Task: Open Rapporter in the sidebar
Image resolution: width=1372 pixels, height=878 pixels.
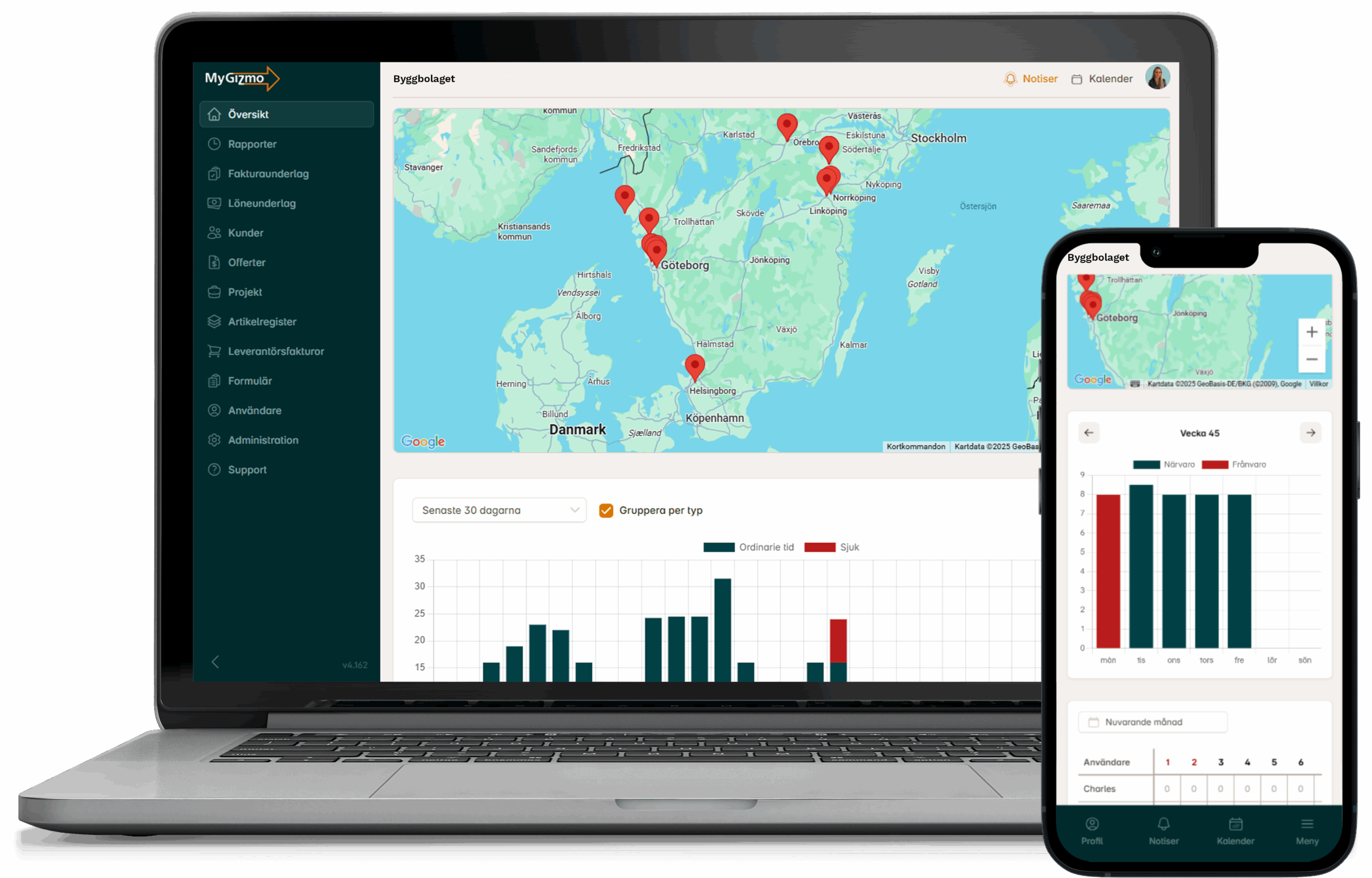Action: [251, 144]
